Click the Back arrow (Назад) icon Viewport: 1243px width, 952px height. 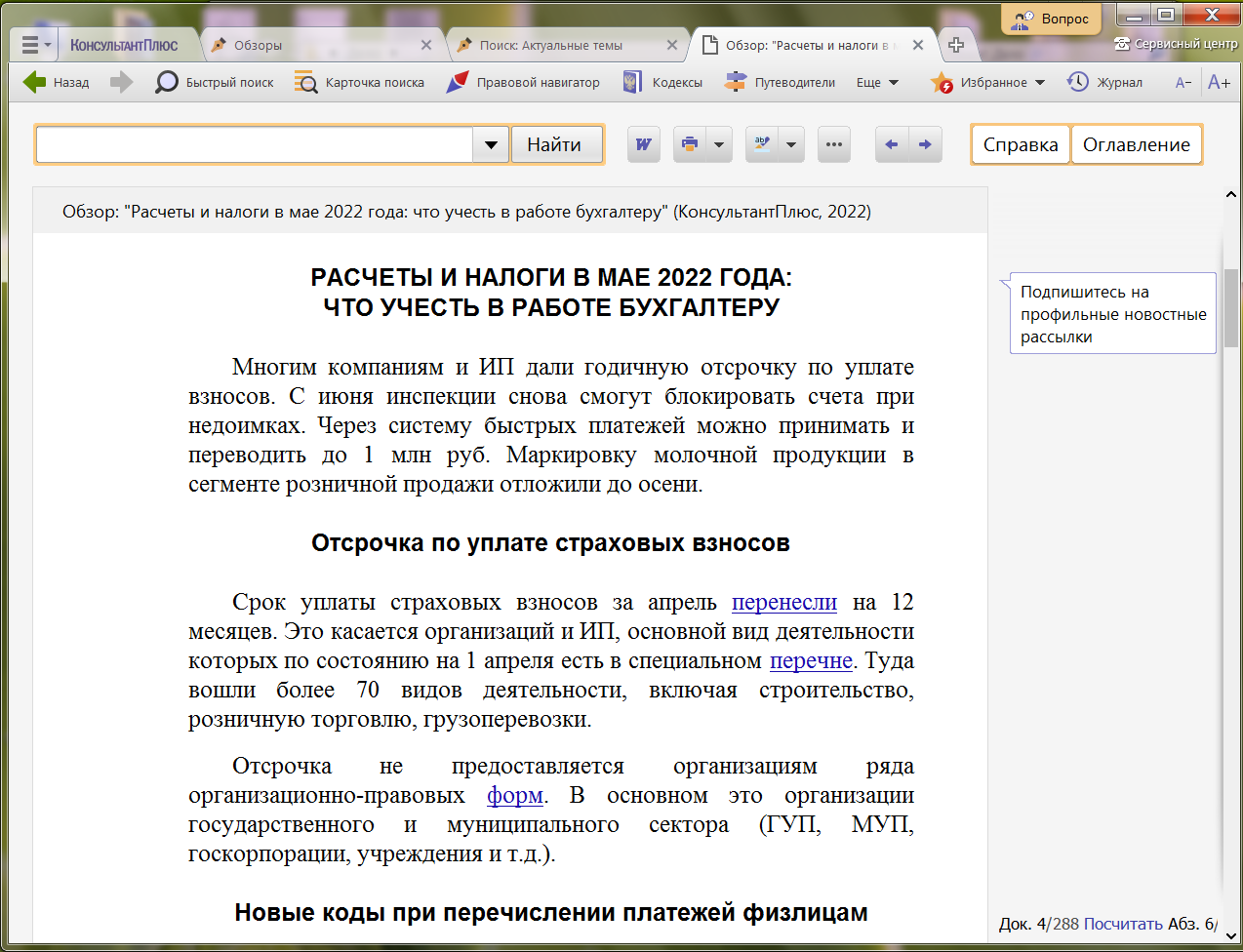(x=35, y=83)
